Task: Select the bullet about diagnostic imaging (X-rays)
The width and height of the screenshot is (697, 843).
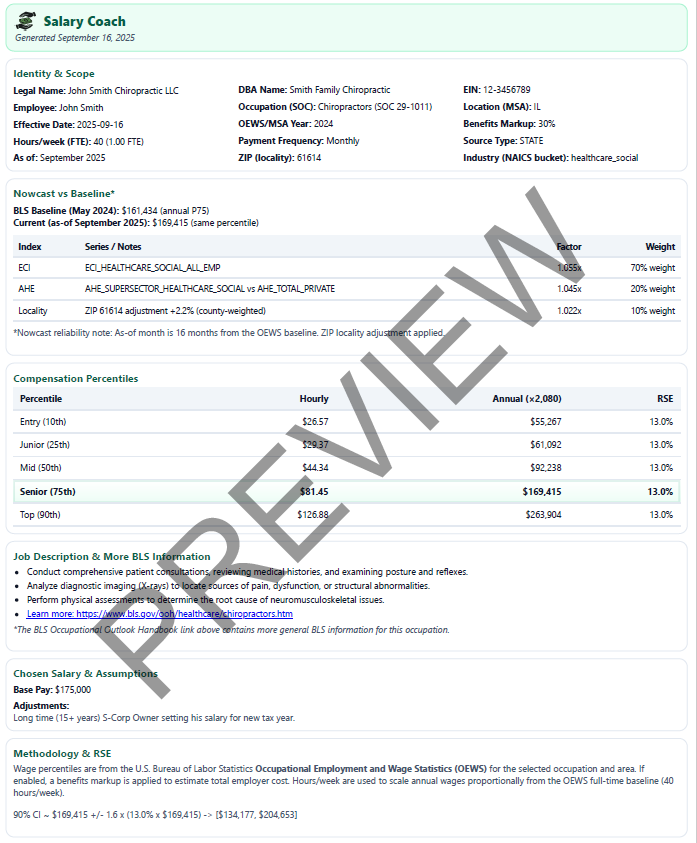Action: pyautogui.click(x=229, y=586)
